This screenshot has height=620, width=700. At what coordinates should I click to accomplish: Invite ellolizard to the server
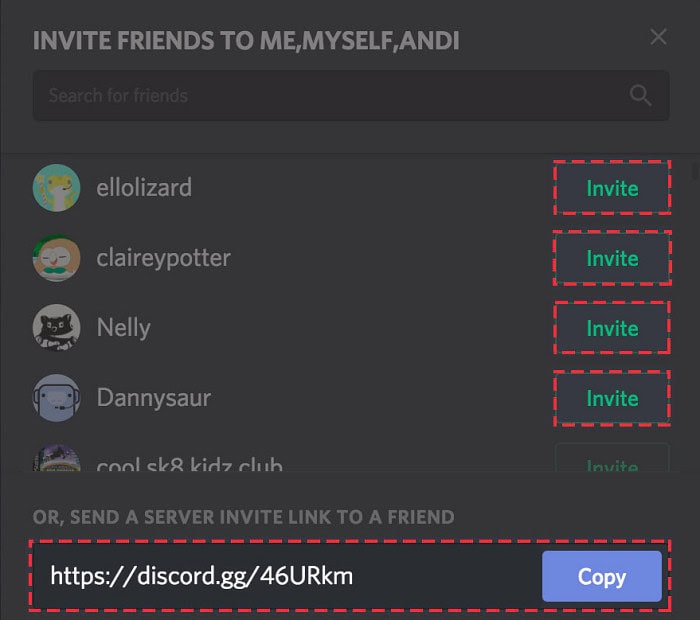(612, 188)
